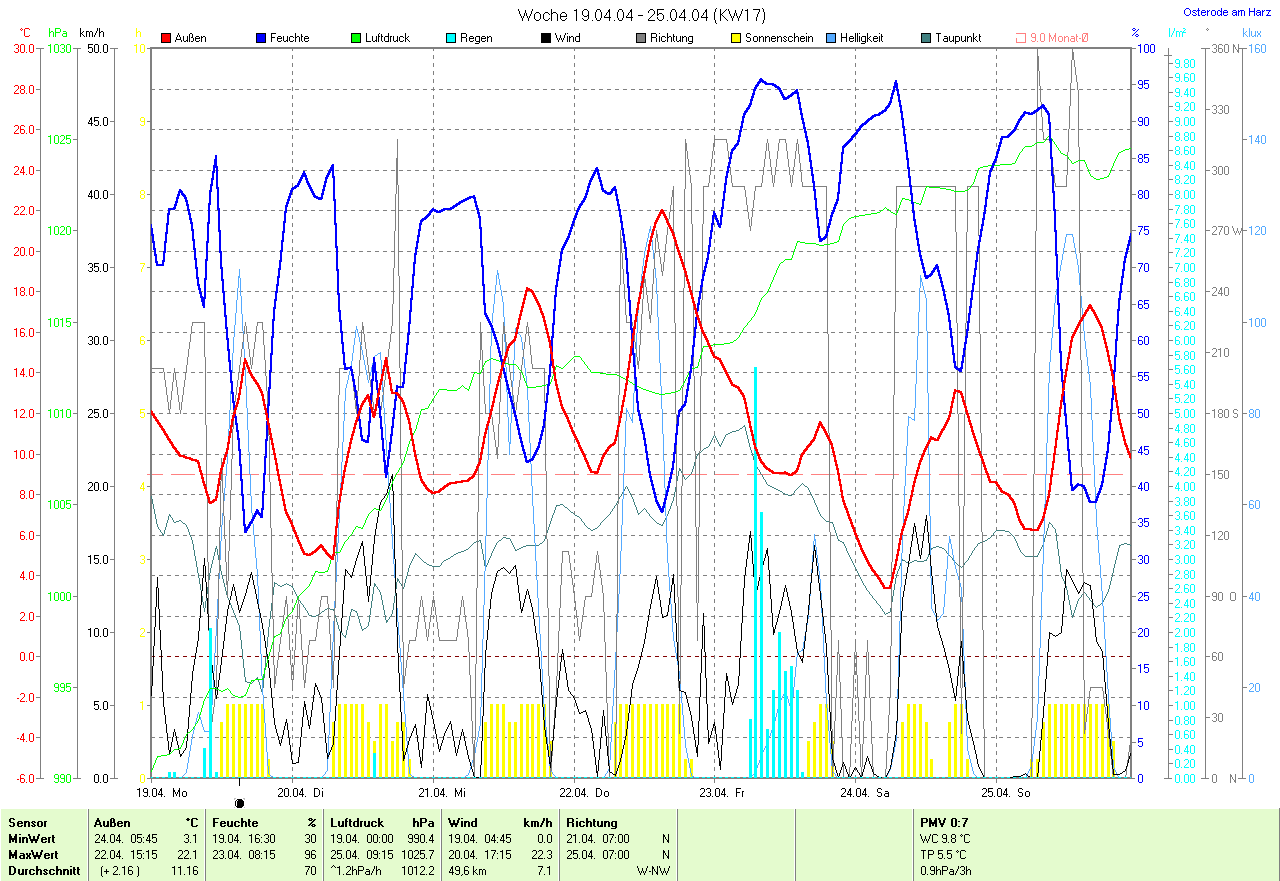Select the black Wind legend marker
Viewport: 1280px width, 881px height.
[546, 38]
